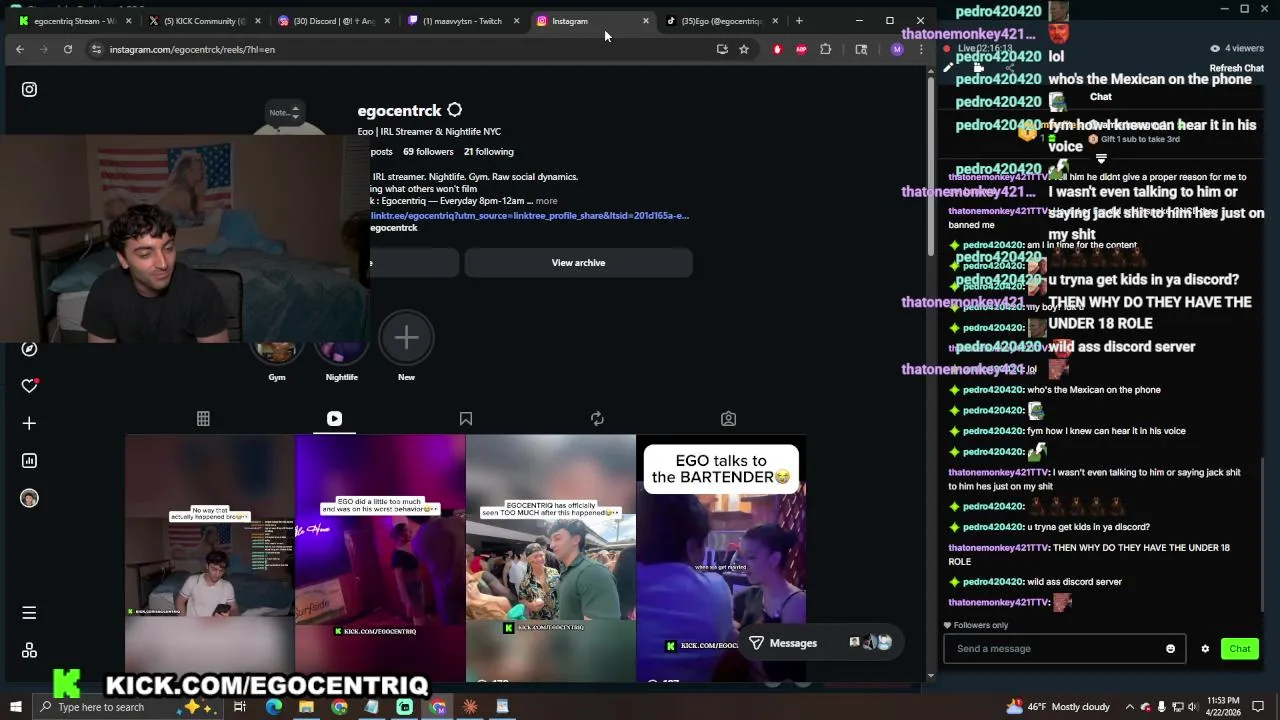Switch to the Ego TikTok browser tab

tap(720, 21)
